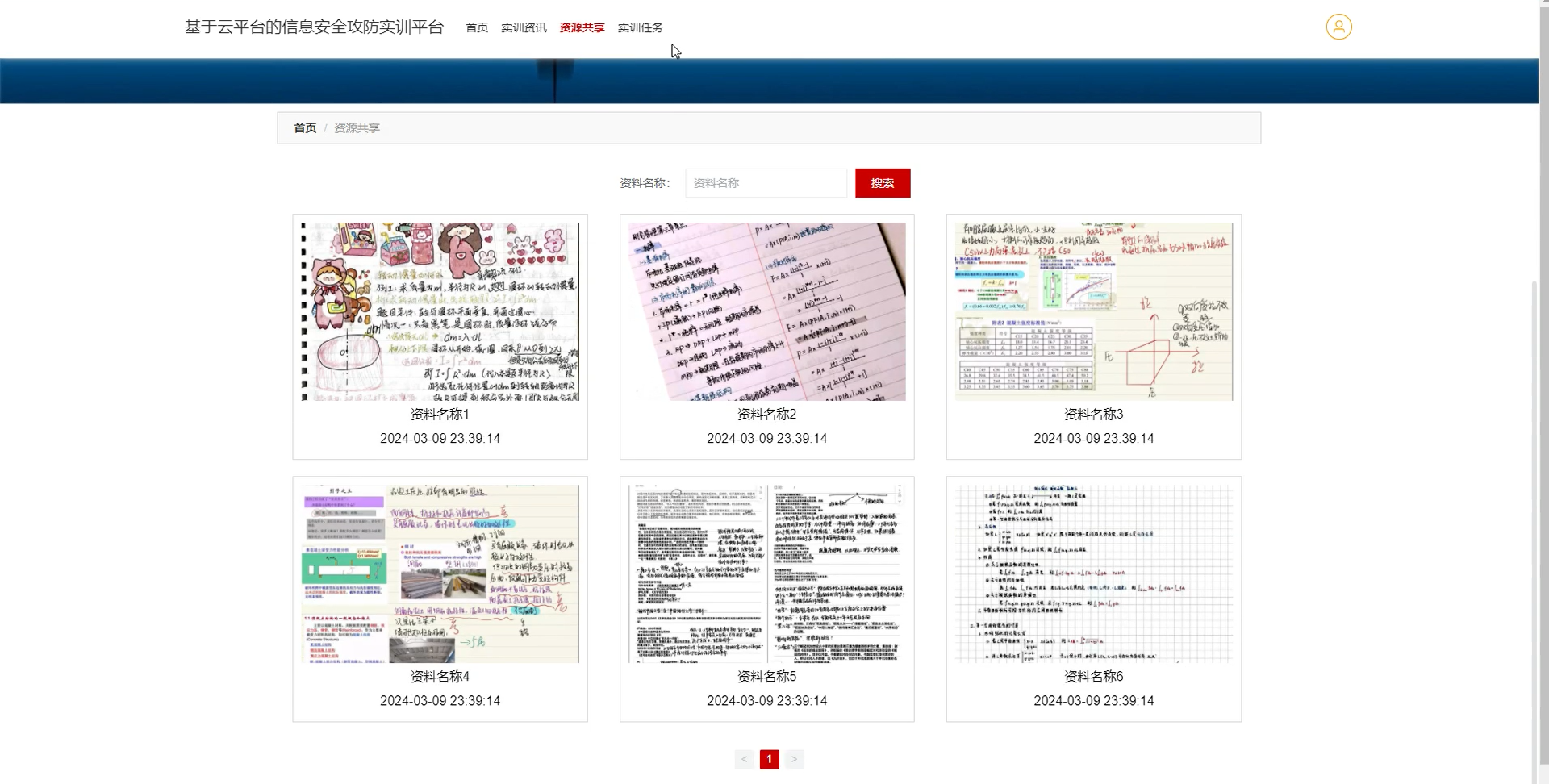Click the previous page arrow
1549x784 pixels.
[x=744, y=759]
